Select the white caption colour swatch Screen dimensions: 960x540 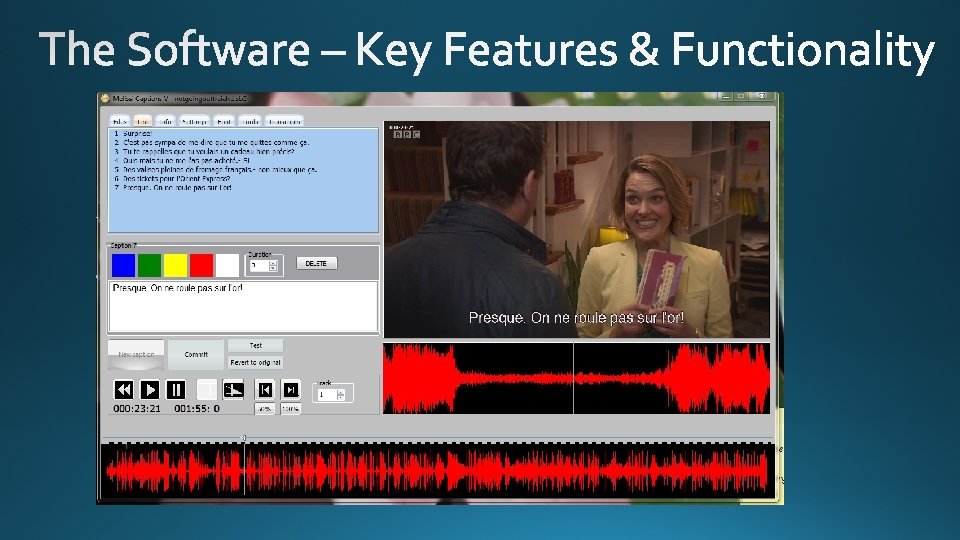227,265
